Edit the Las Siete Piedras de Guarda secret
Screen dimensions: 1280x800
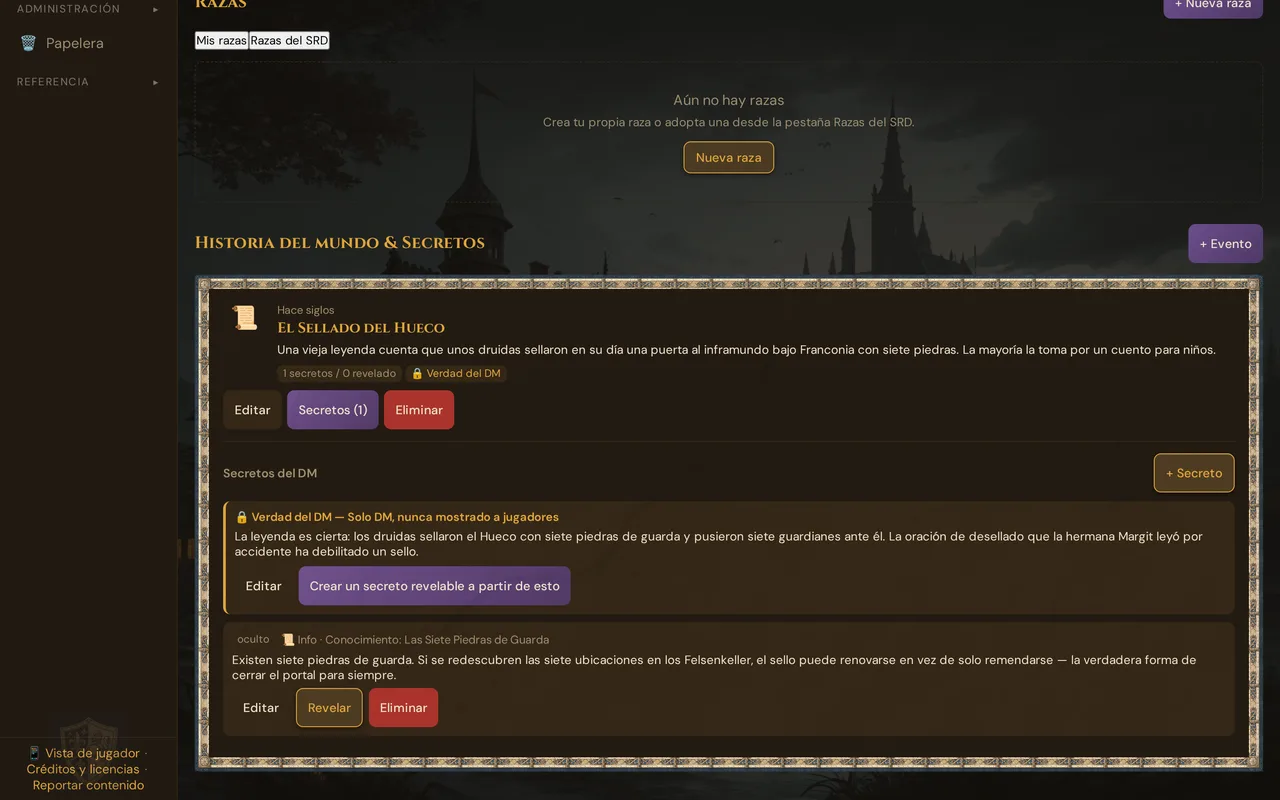click(x=261, y=708)
